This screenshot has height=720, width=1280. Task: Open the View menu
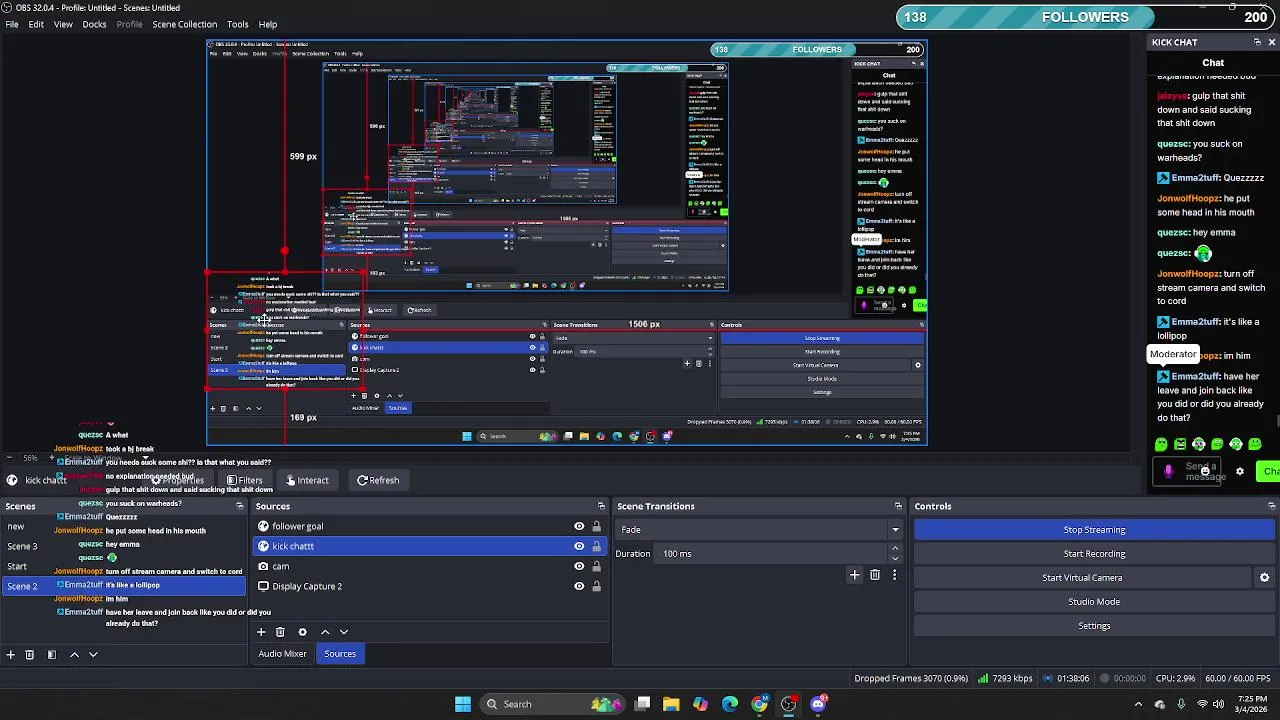(63, 24)
